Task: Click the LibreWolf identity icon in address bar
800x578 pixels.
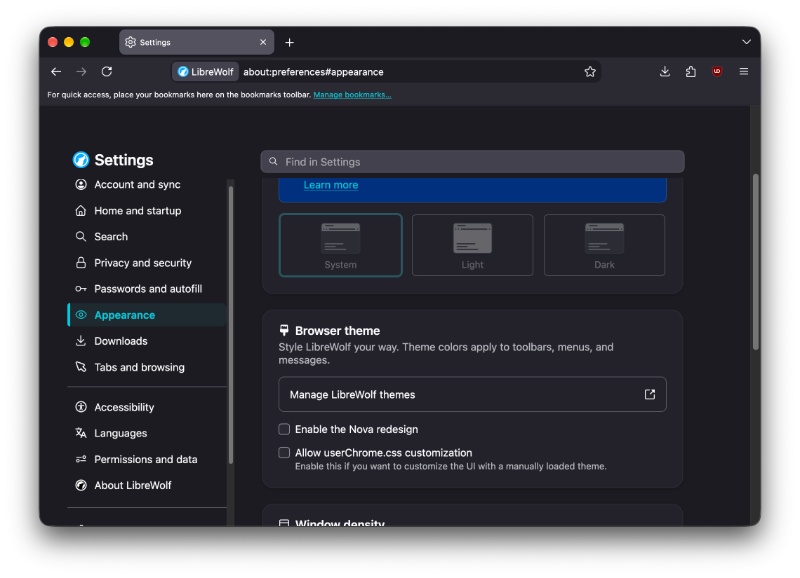Action: click(205, 72)
